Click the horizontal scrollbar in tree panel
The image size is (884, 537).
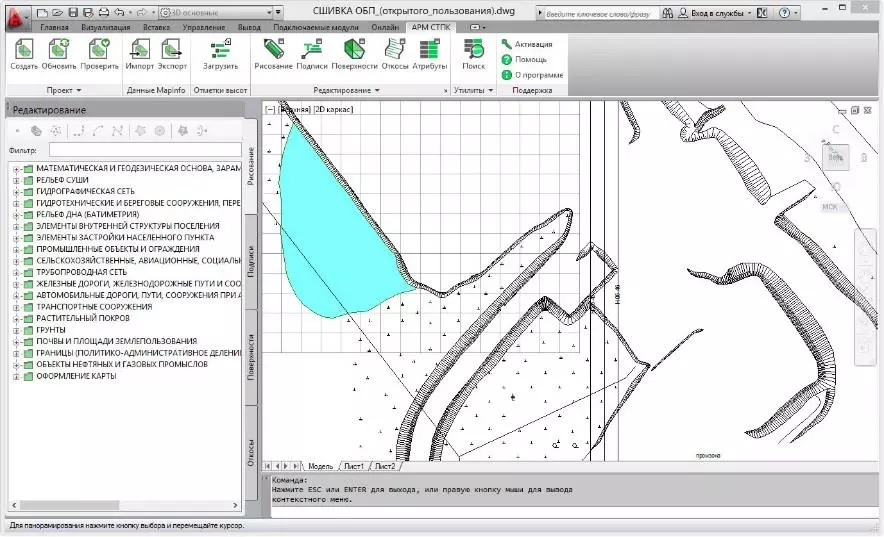click(125, 505)
